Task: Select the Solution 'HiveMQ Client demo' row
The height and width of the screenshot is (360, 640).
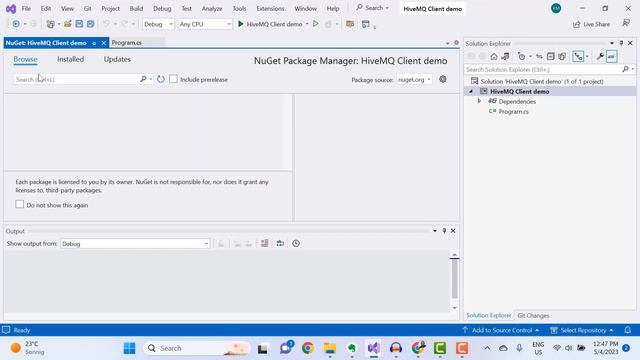Action: (x=542, y=81)
